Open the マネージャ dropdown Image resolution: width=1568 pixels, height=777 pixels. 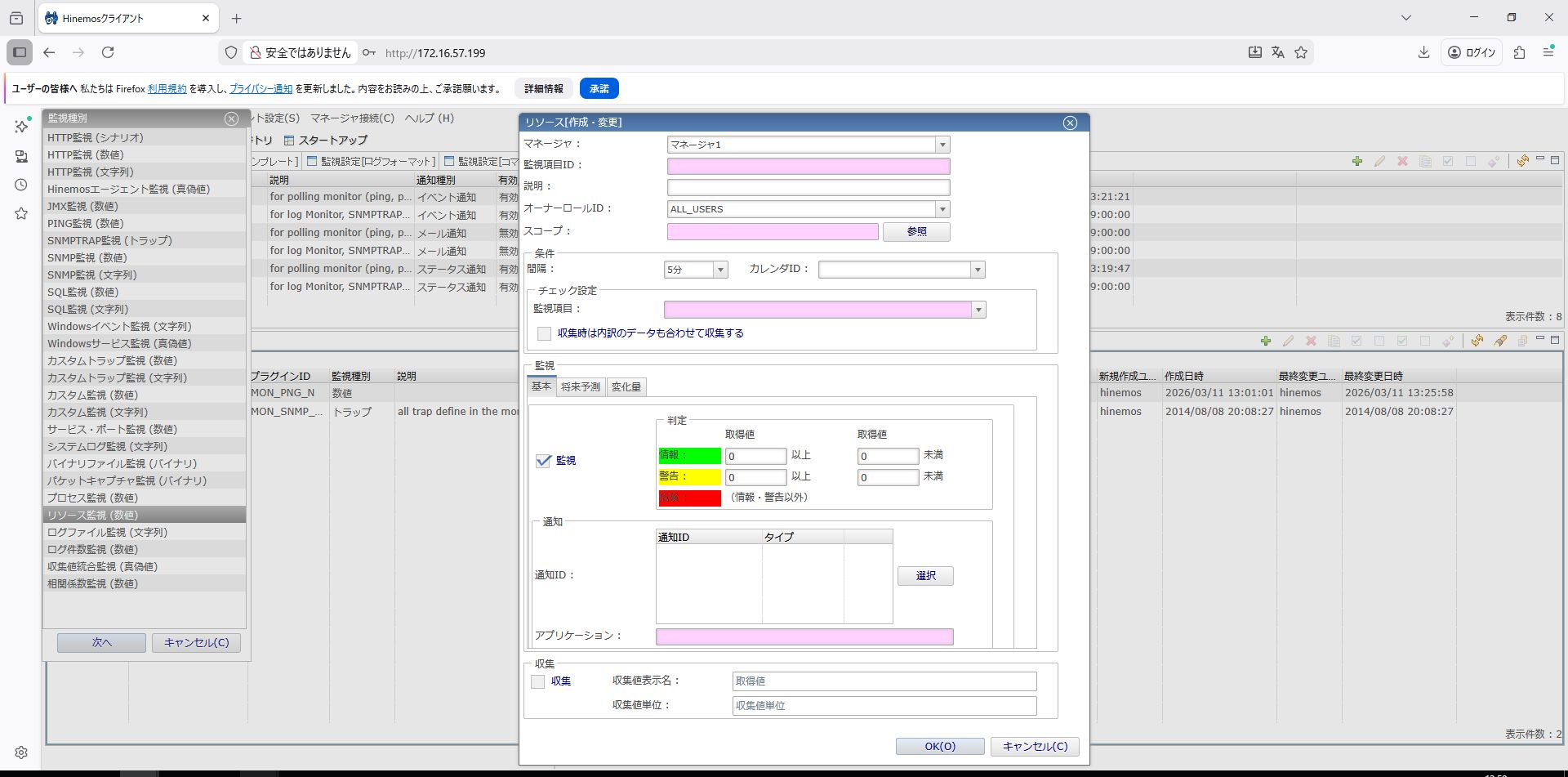[x=942, y=145]
